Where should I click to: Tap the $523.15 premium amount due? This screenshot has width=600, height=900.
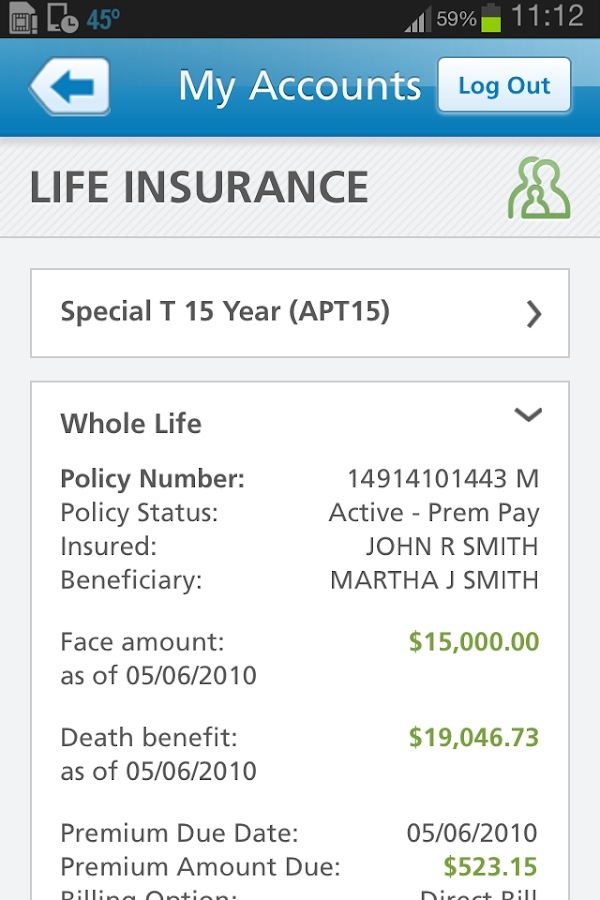click(x=490, y=867)
